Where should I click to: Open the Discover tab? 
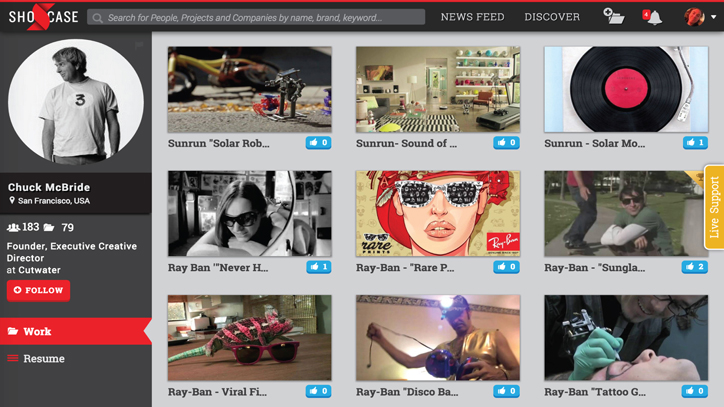click(x=552, y=17)
